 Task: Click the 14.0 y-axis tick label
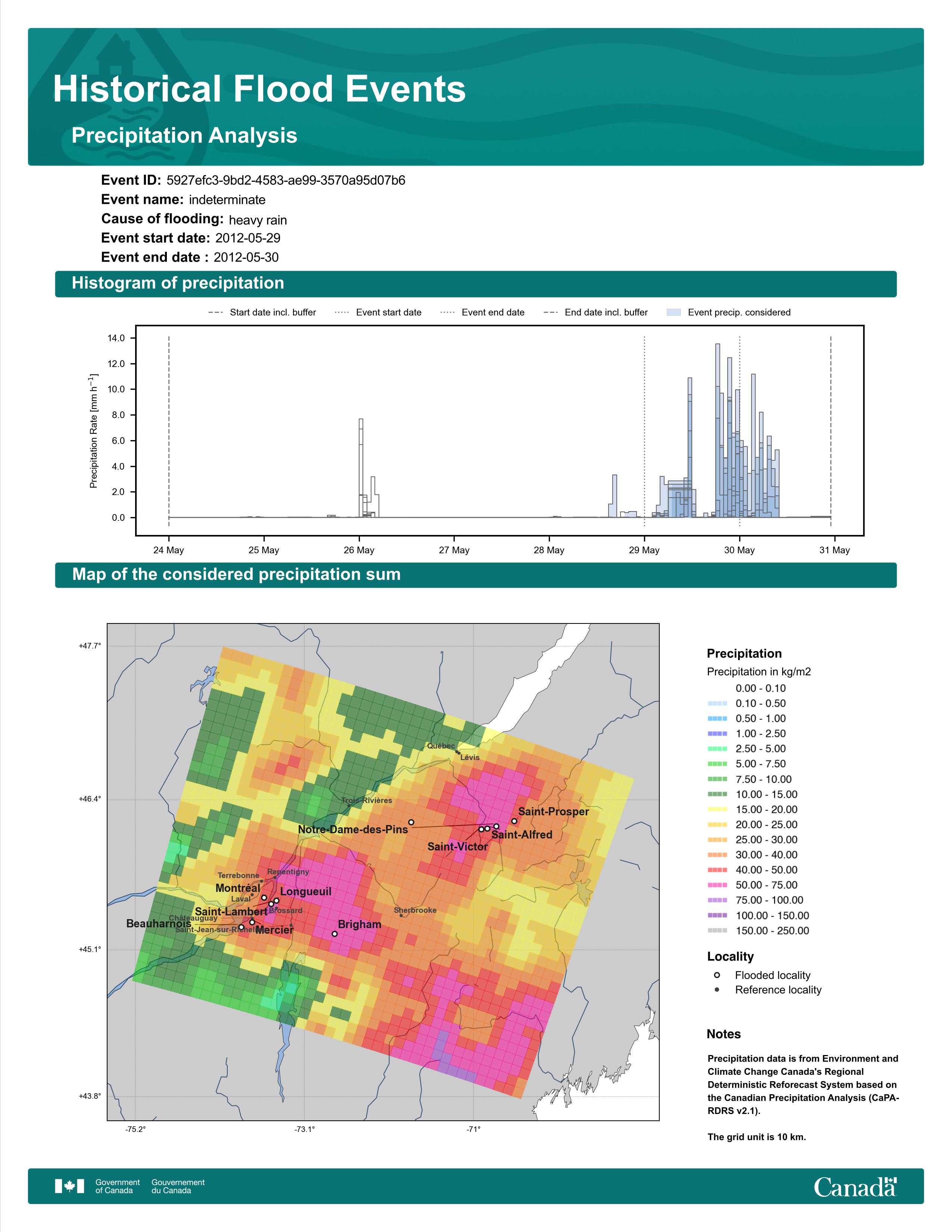pos(116,339)
